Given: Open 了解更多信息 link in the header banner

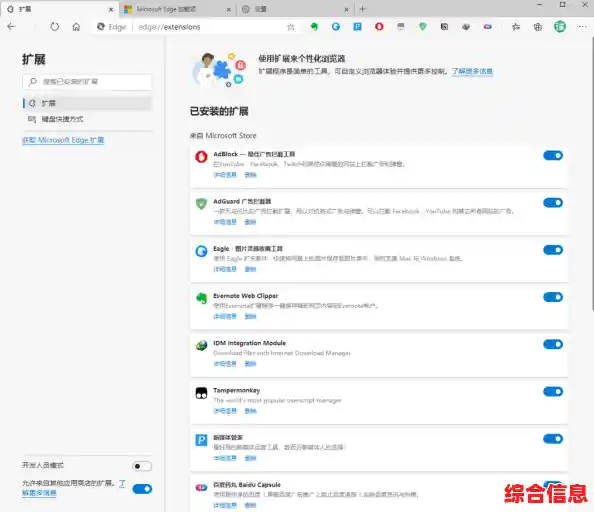Looking at the screenshot, I should click(x=472, y=71).
